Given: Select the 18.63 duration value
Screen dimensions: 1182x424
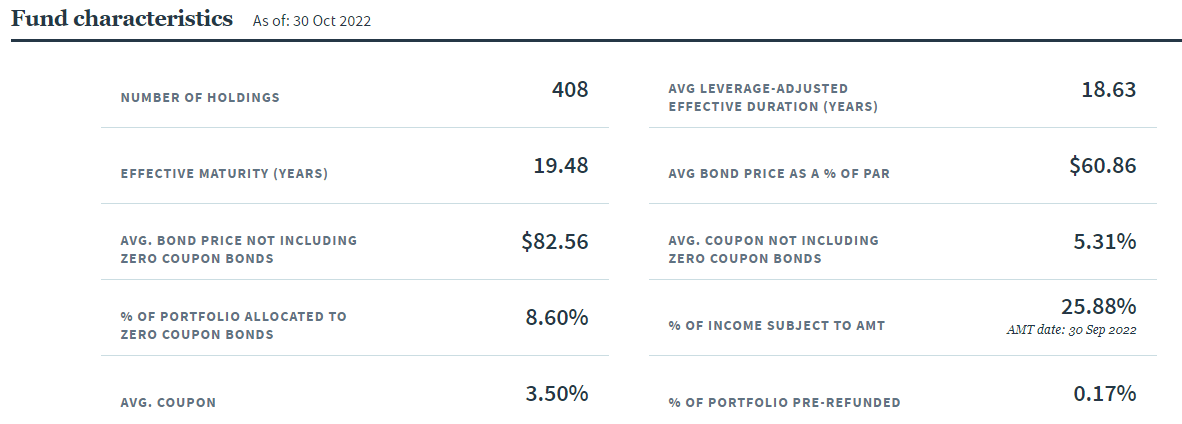Looking at the screenshot, I should click(x=1109, y=89).
